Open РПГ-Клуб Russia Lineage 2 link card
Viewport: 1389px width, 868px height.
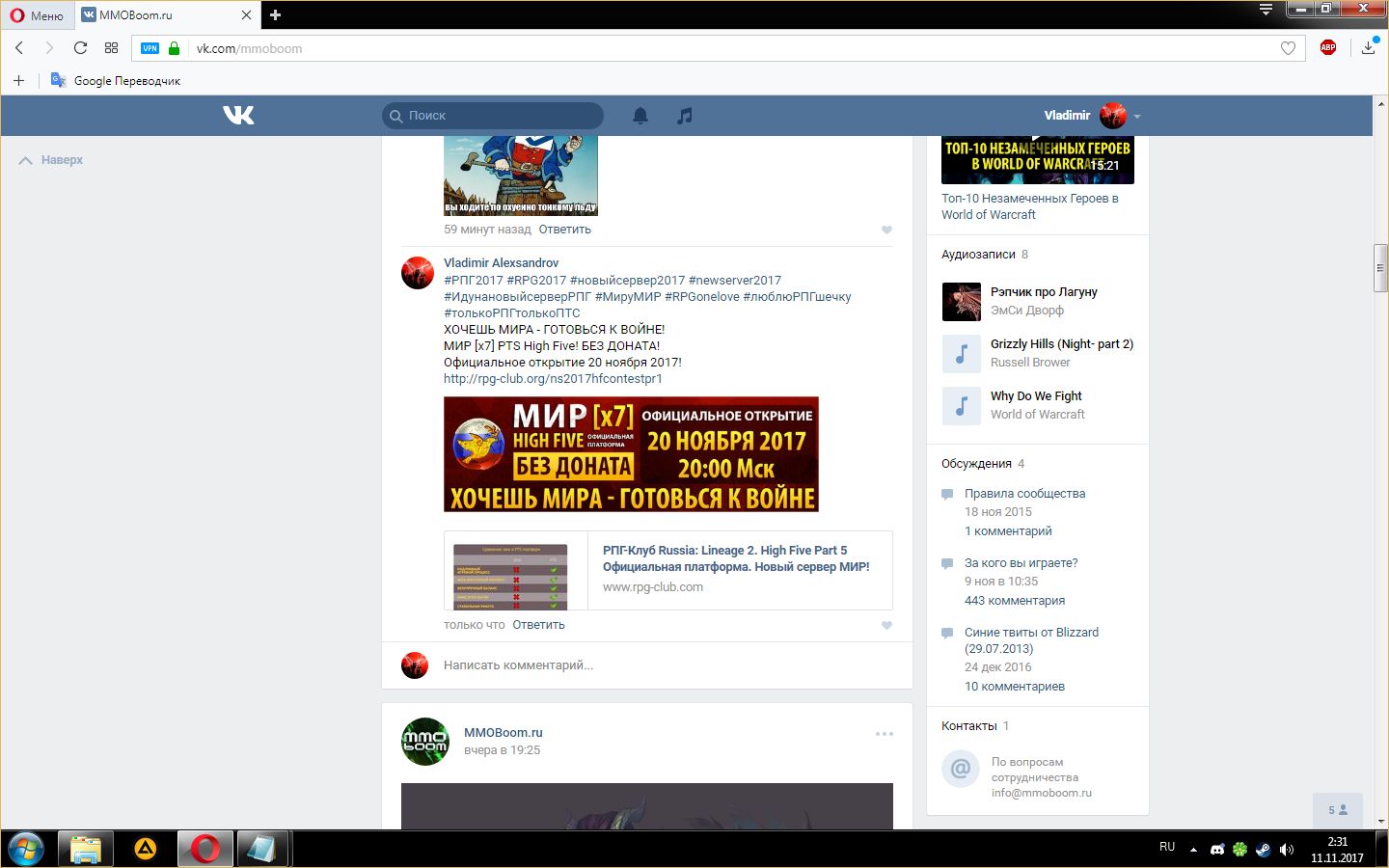coord(667,570)
